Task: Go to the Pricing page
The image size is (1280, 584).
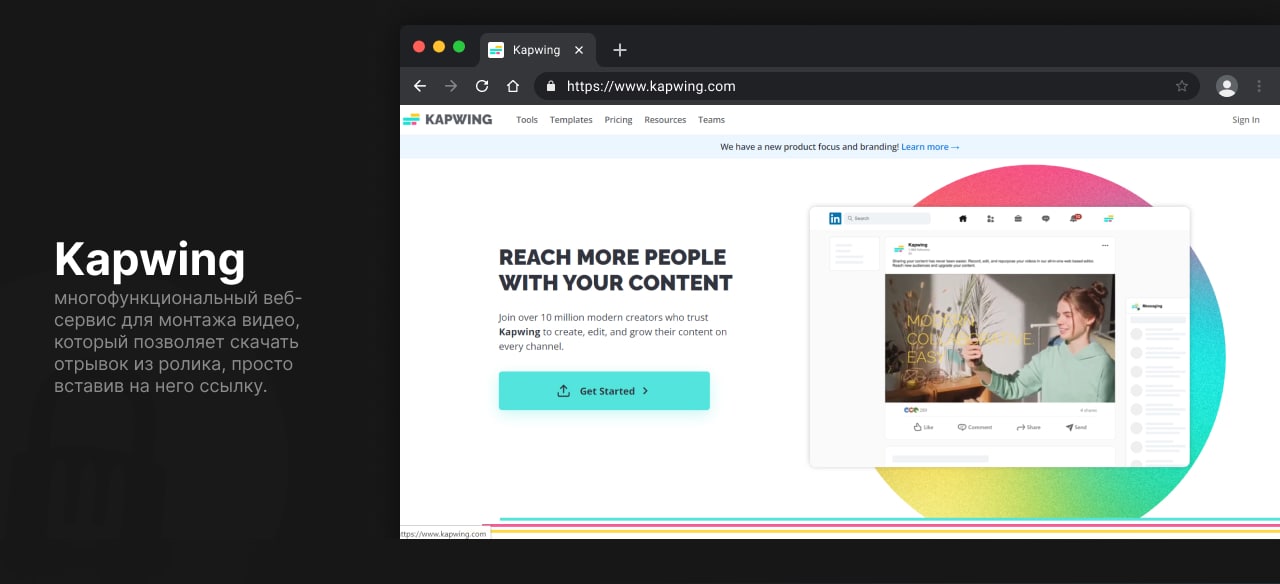Action: [618, 120]
